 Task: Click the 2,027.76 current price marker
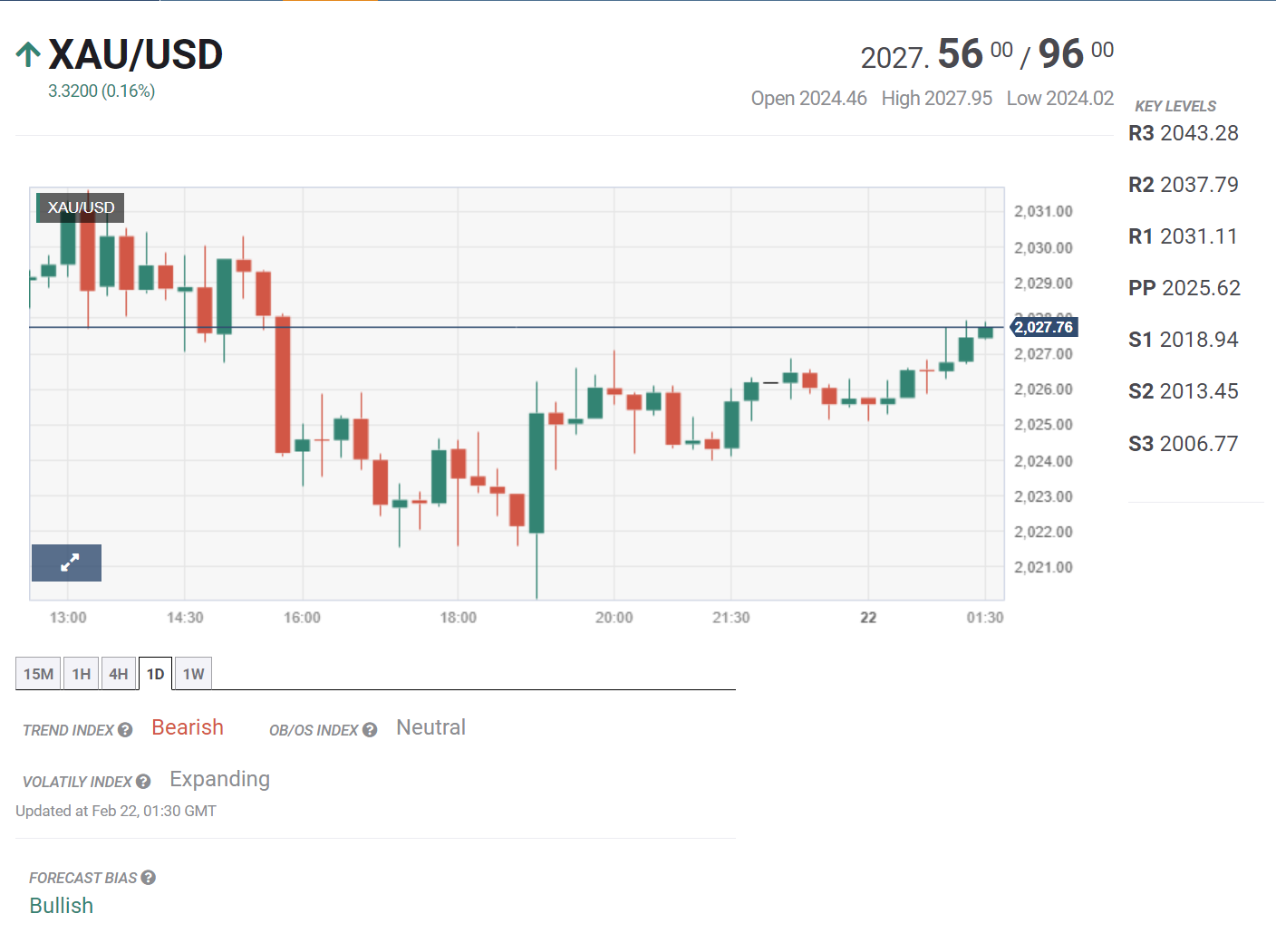click(1043, 327)
